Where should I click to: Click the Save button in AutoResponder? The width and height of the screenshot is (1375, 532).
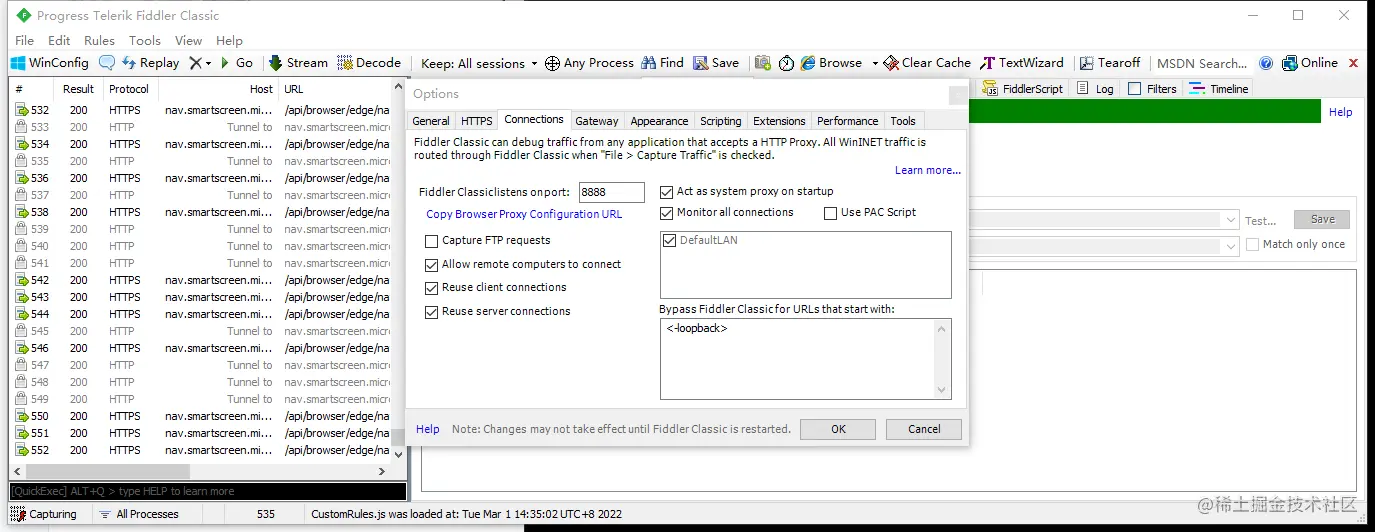click(1322, 219)
